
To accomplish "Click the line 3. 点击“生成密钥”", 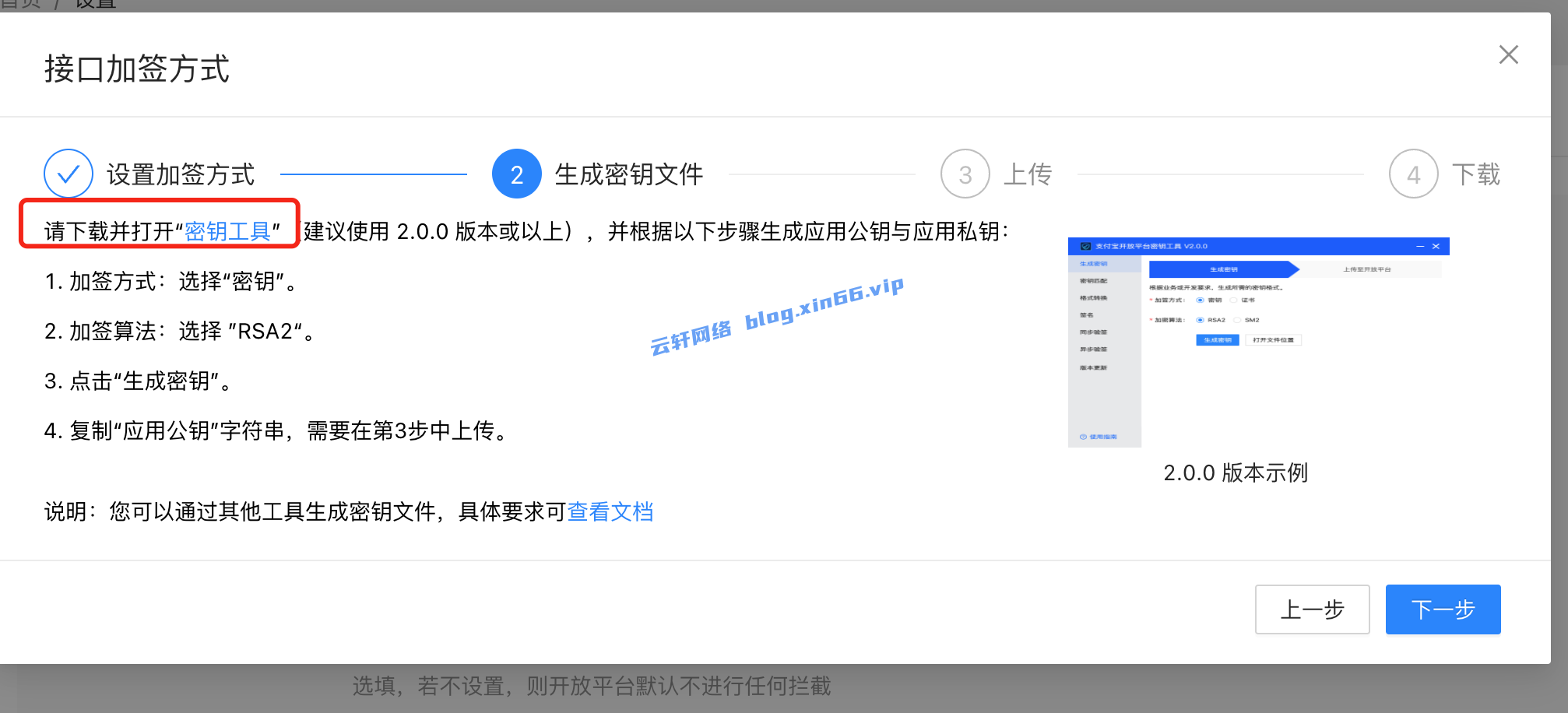I will point(139,381).
